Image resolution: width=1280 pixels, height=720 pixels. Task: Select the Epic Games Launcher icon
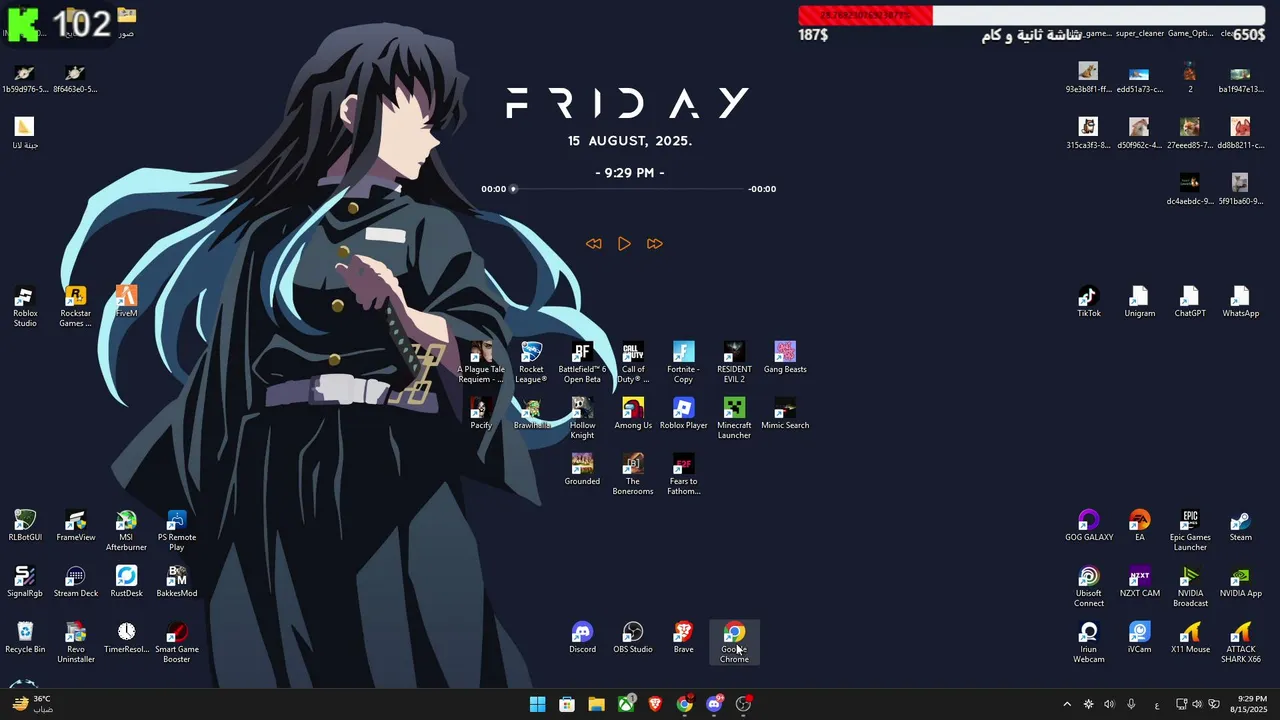[1190, 531]
